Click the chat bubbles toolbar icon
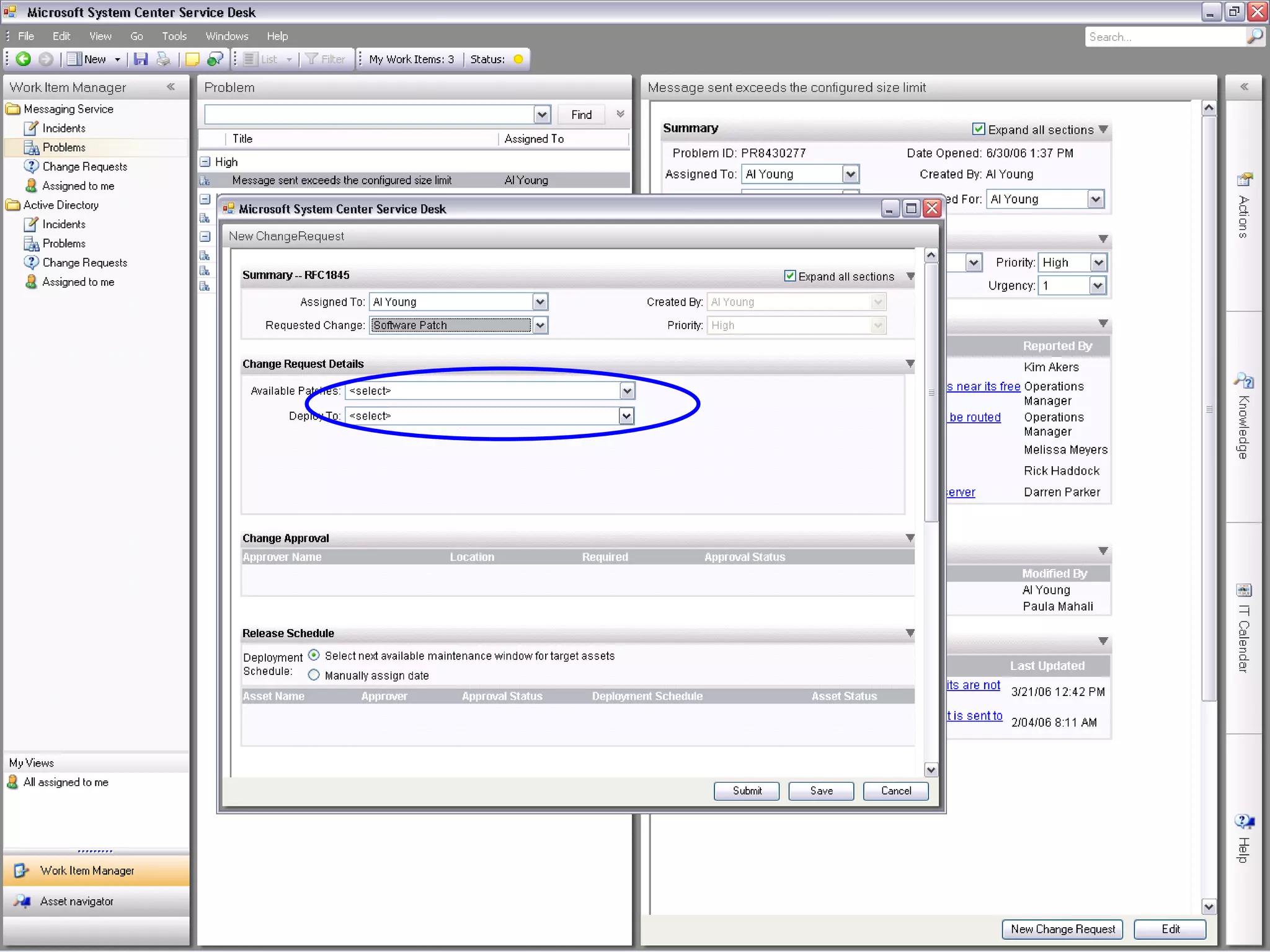 click(x=215, y=59)
